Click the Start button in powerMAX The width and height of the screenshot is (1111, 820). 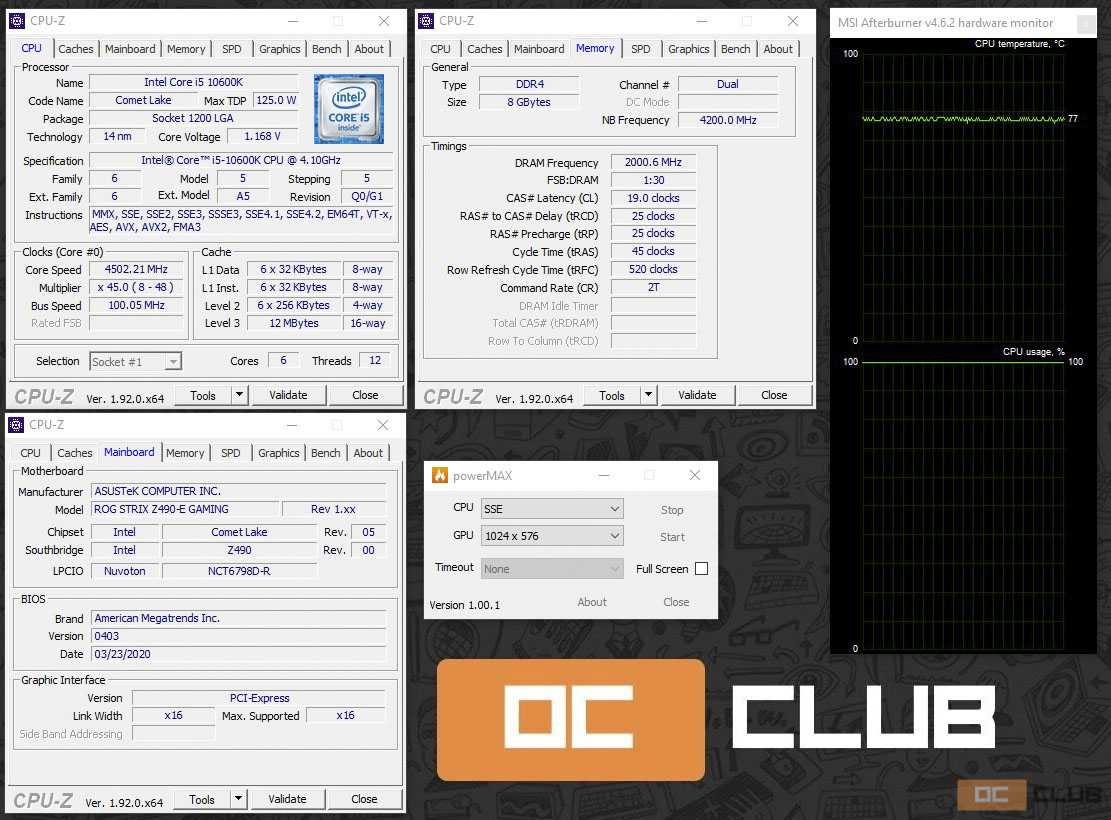672,537
